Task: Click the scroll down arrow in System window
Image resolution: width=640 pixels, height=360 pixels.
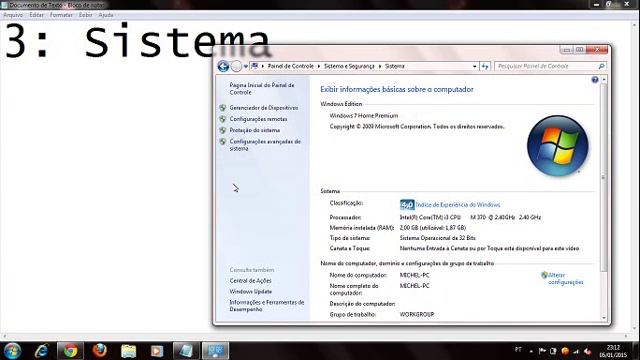Action: [604, 318]
